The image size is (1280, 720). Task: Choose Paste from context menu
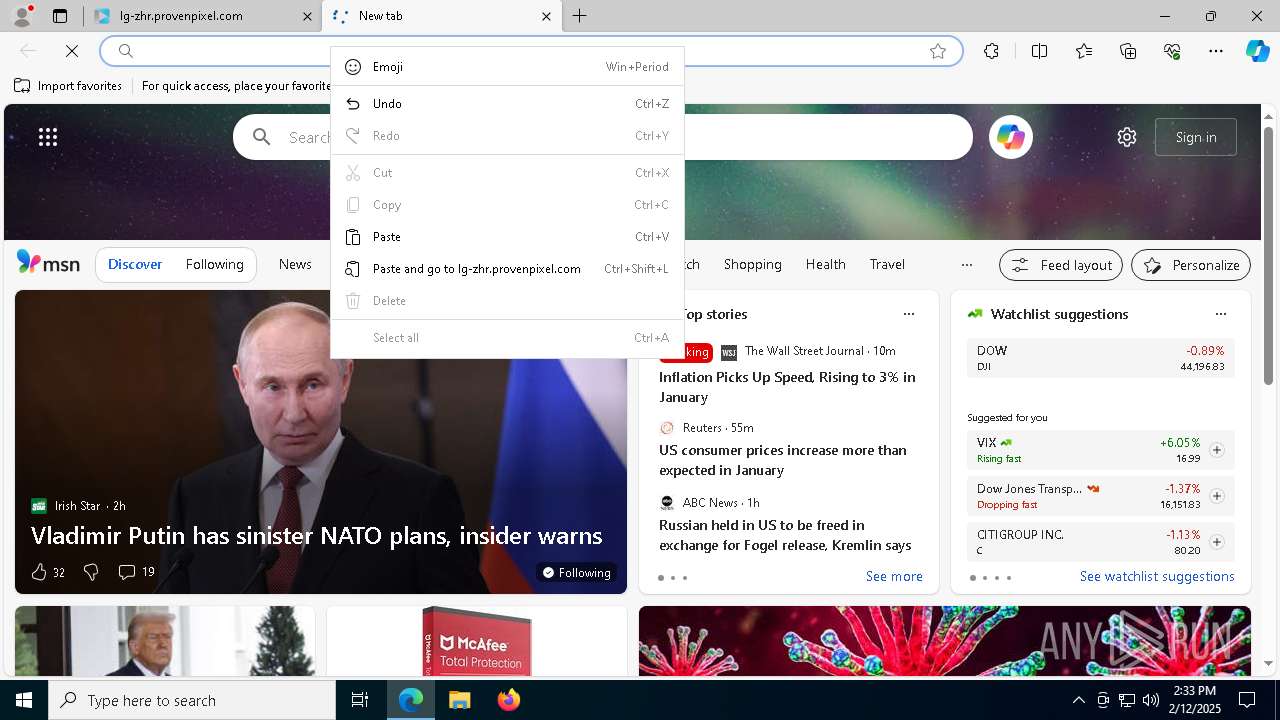507,237
